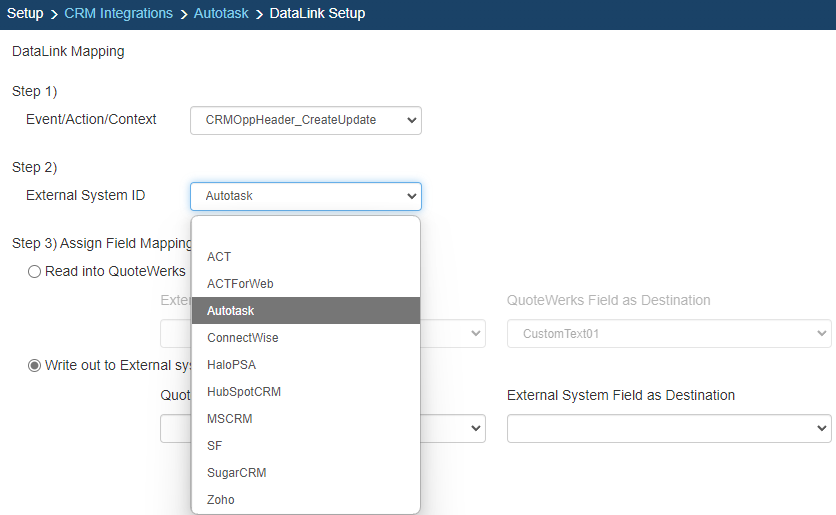
Task: Select the Write out to External system radio
Action: pyautogui.click(x=35, y=365)
